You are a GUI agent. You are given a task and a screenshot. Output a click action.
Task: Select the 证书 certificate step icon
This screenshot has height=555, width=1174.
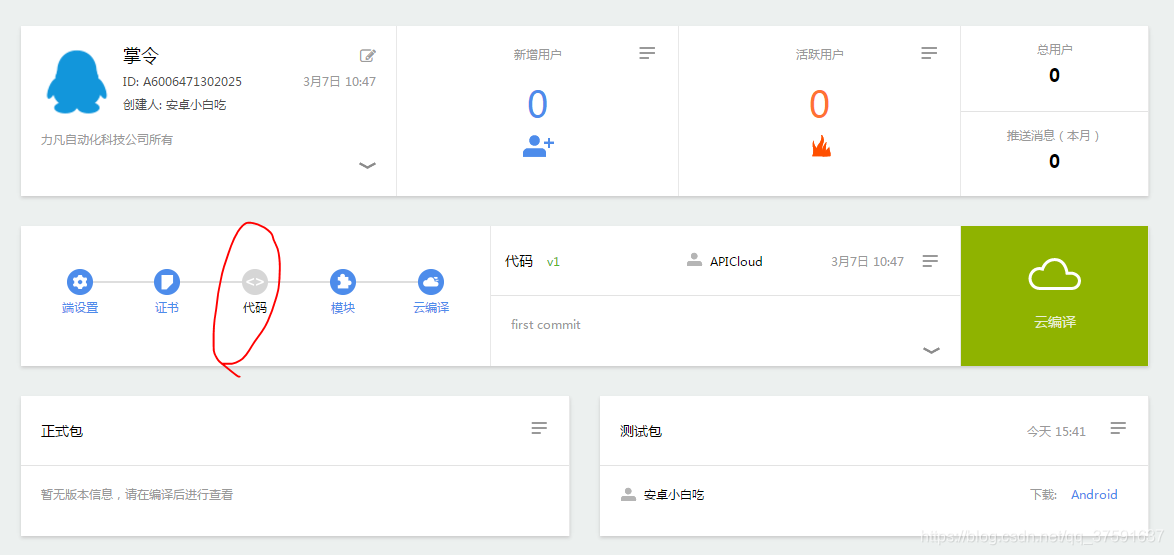pos(167,282)
